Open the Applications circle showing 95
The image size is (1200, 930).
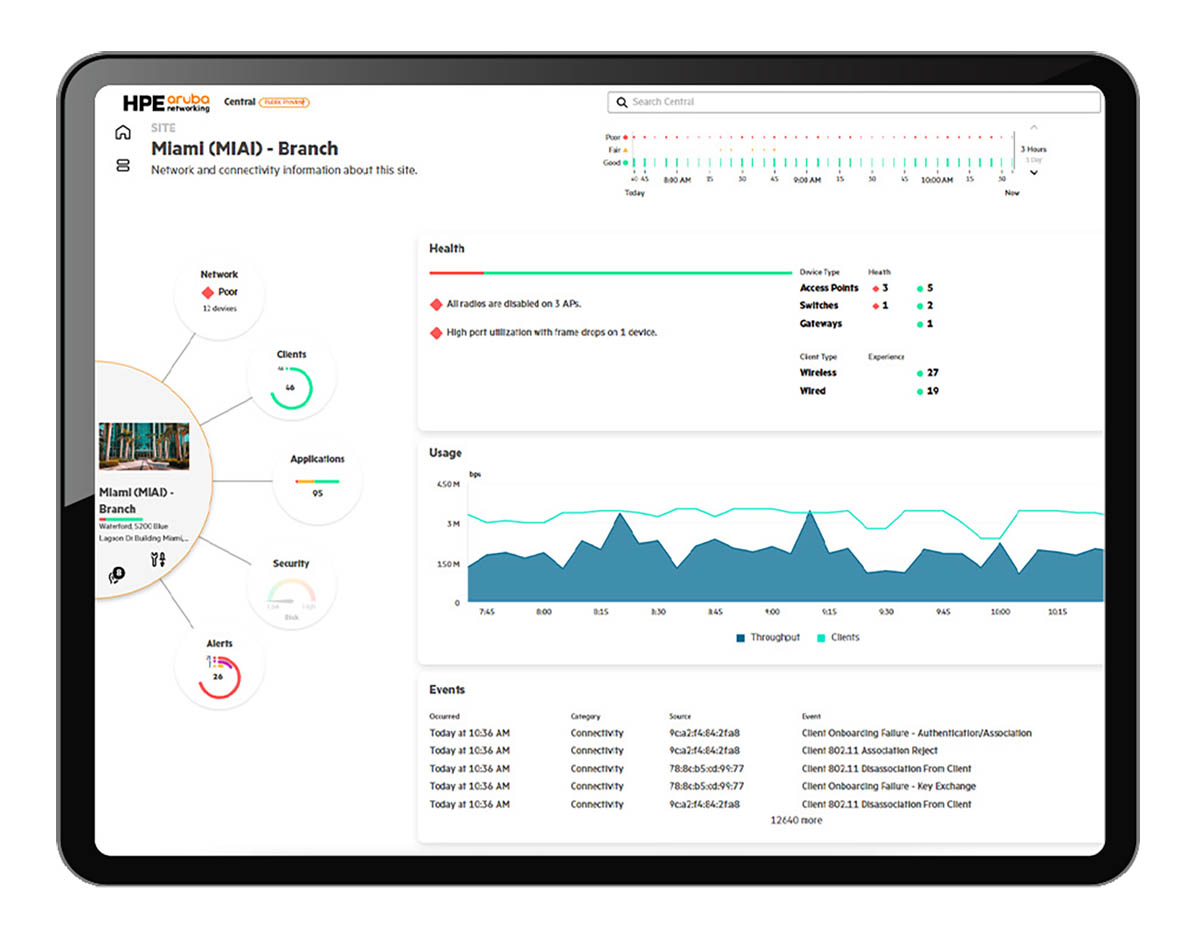coord(317,483)
